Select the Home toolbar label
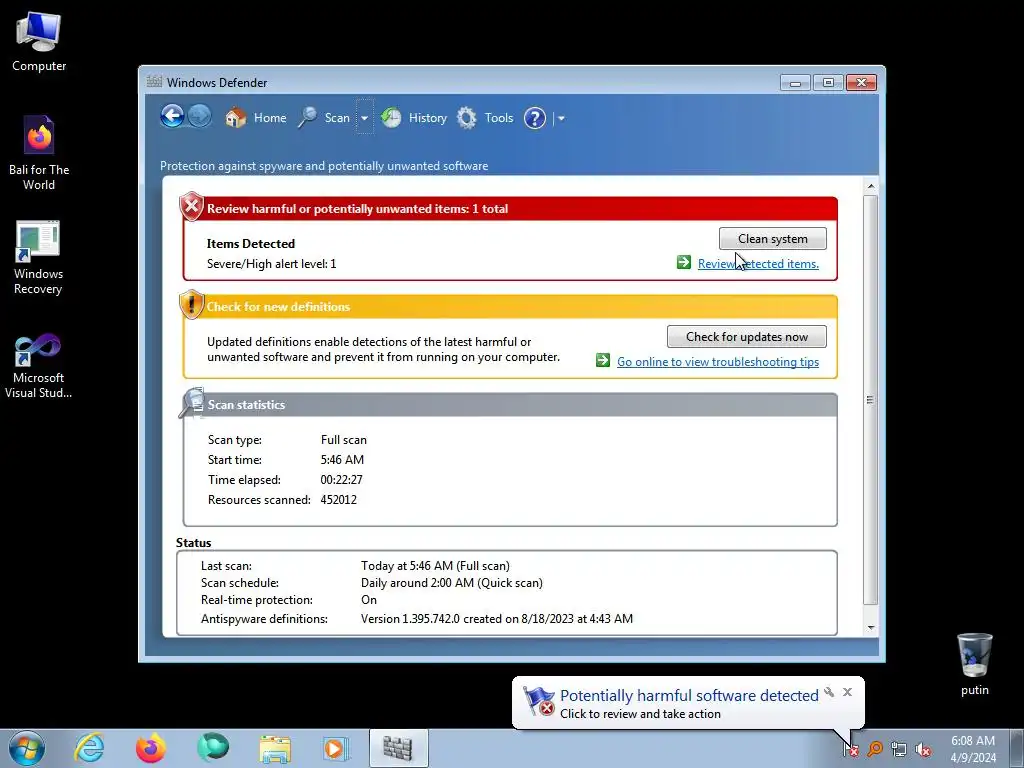The height and width of the screenshot is (768, 1024). [270, 118]
